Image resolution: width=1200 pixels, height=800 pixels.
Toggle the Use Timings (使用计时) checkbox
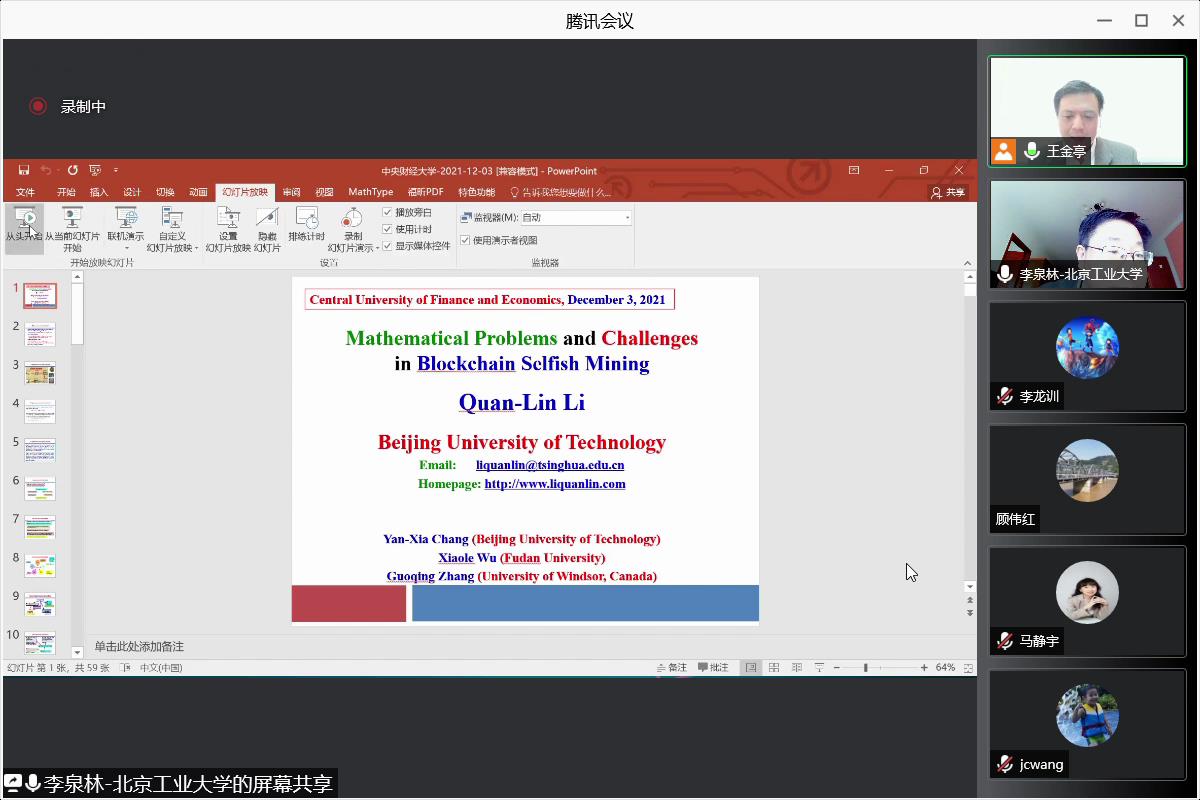point(388,229)
